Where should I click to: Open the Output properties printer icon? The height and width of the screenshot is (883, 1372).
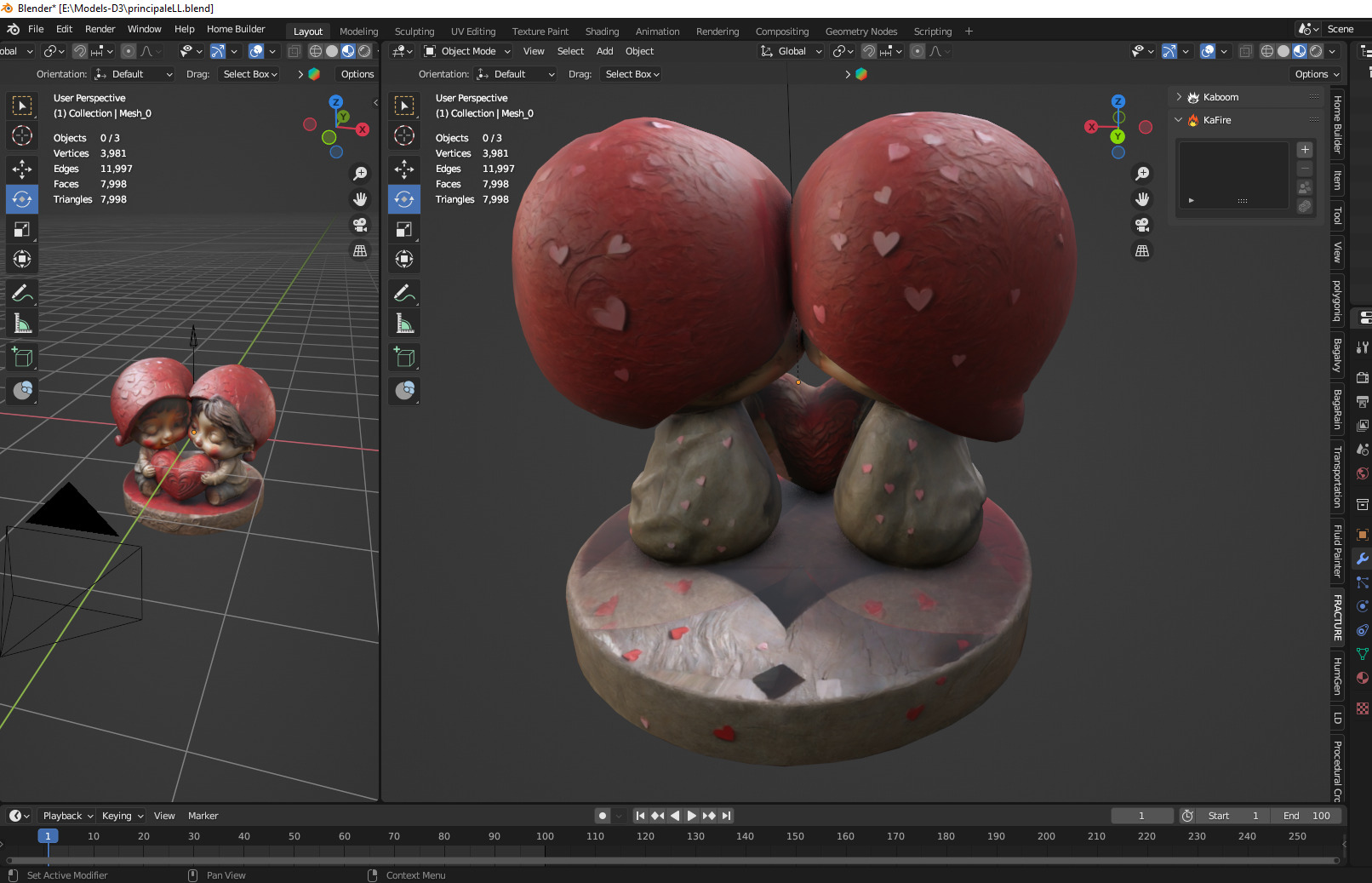[x=1363, y=401]
